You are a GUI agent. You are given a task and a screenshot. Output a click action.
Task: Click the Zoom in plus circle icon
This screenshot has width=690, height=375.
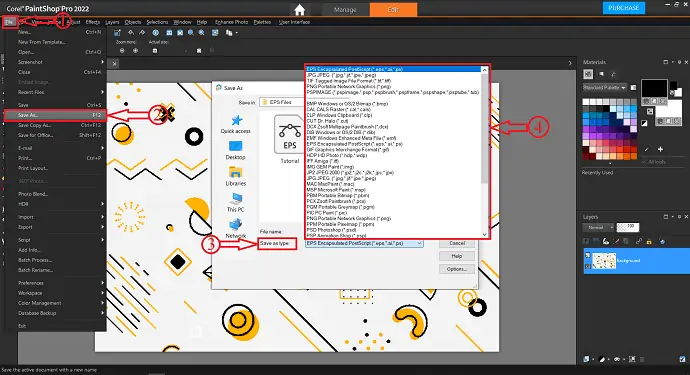136,51
